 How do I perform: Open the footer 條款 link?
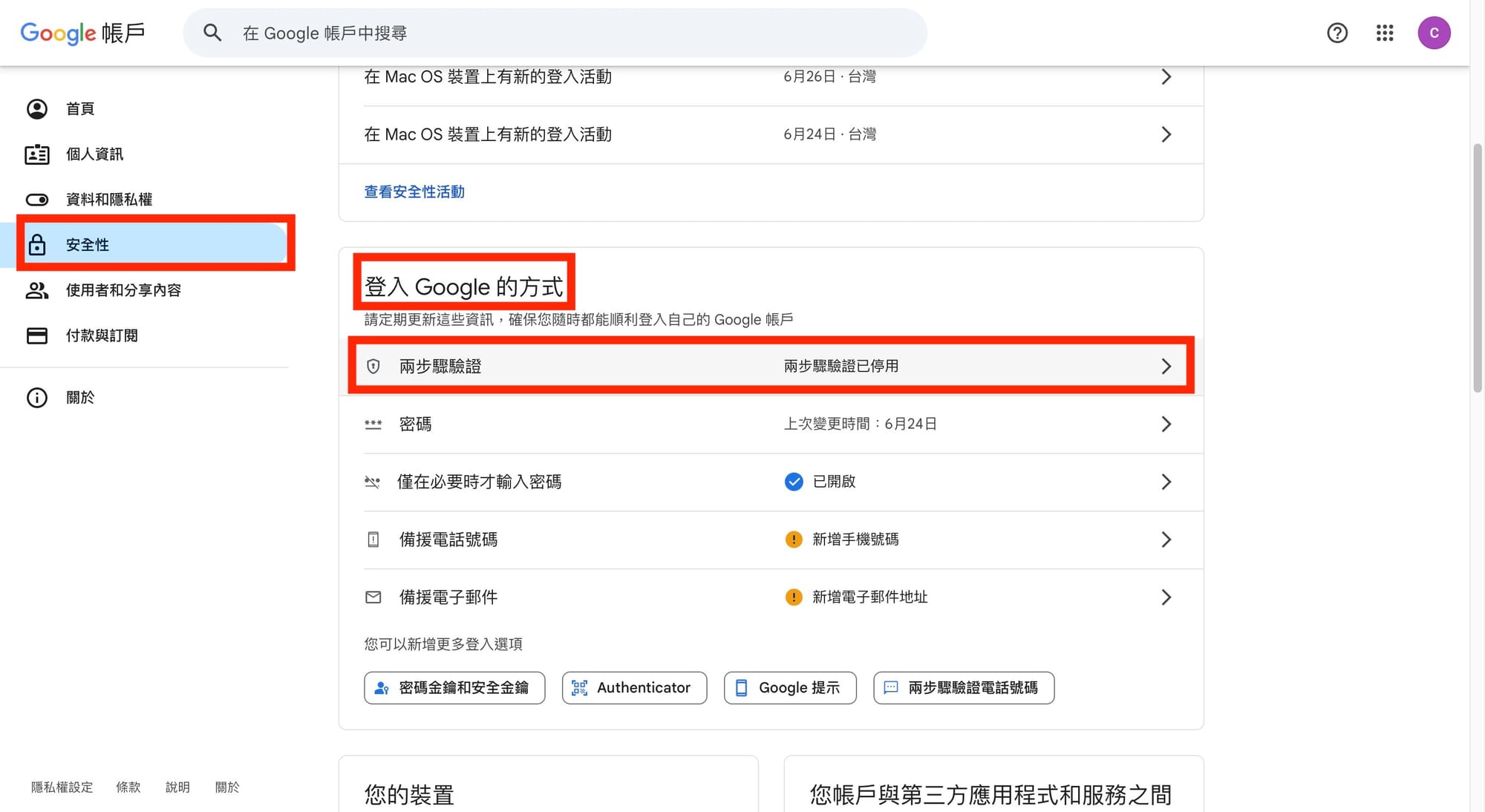pyautogui.click(x=128, y=788)
